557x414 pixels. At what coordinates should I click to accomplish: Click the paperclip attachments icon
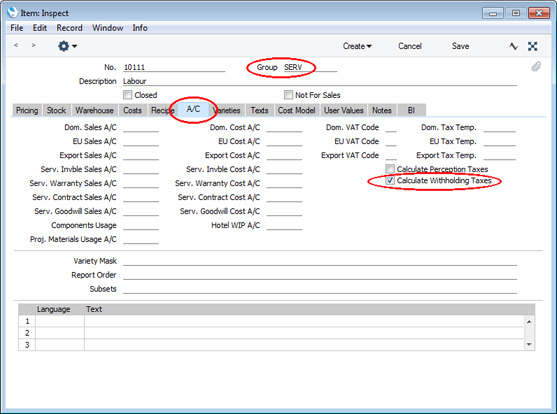pyautogui.click(x=536, y=66)
